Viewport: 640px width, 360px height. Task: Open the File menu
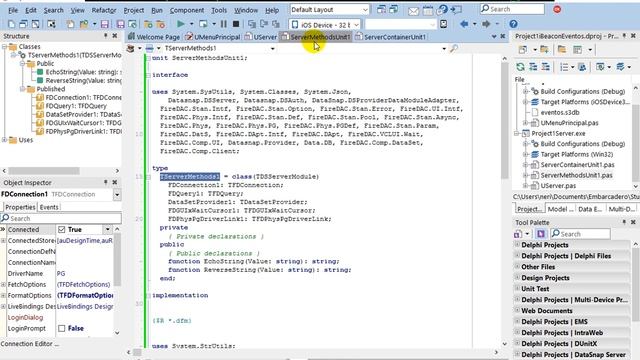coord(13,10)
